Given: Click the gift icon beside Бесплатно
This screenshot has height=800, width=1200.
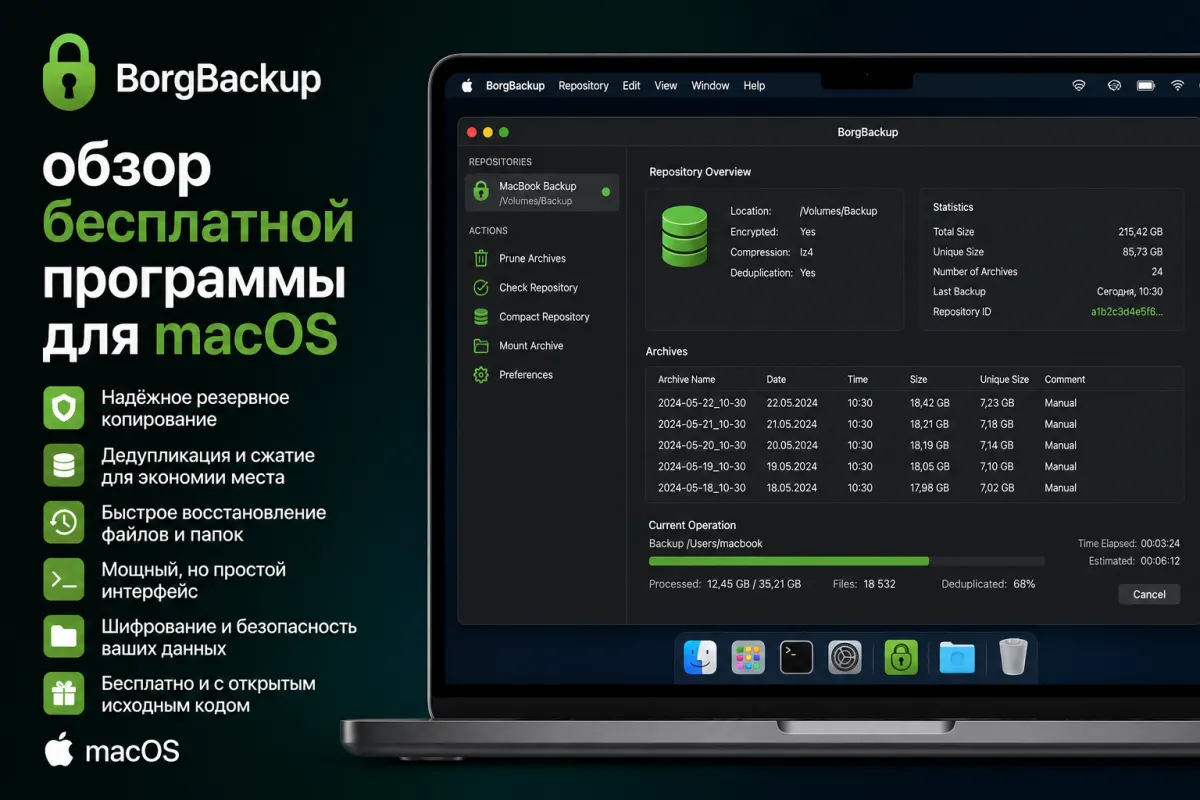Looking at the screenshot, I should (x=63, y=693).
